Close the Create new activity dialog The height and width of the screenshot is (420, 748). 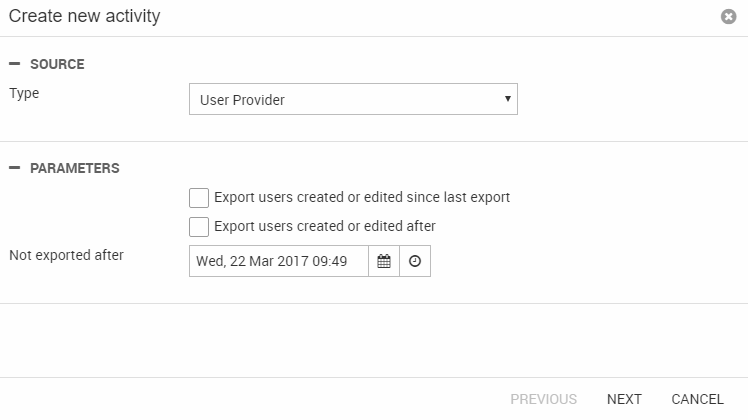click(x=729, y=17)
